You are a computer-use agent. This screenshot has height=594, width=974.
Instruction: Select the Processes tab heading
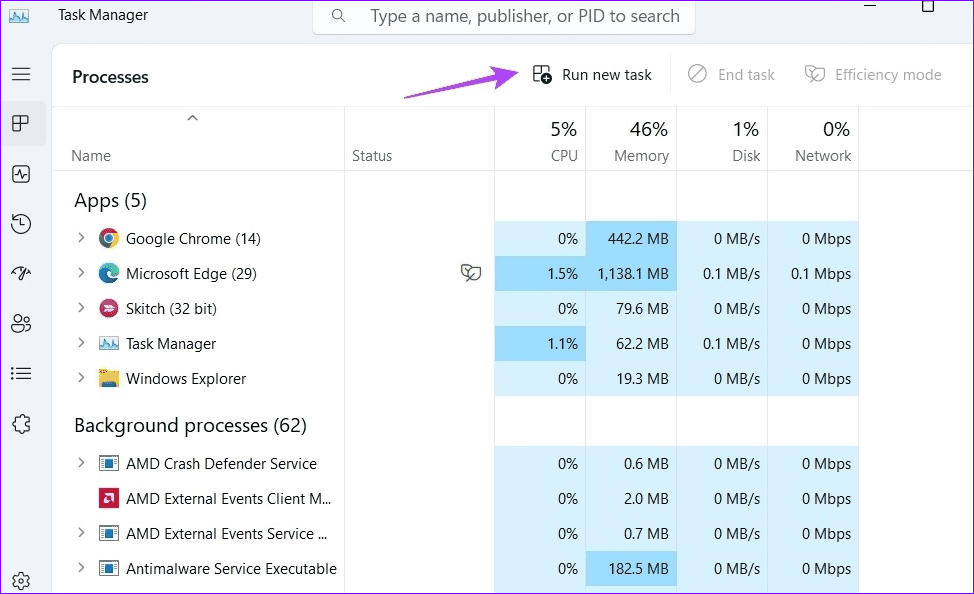pos(110,76)
